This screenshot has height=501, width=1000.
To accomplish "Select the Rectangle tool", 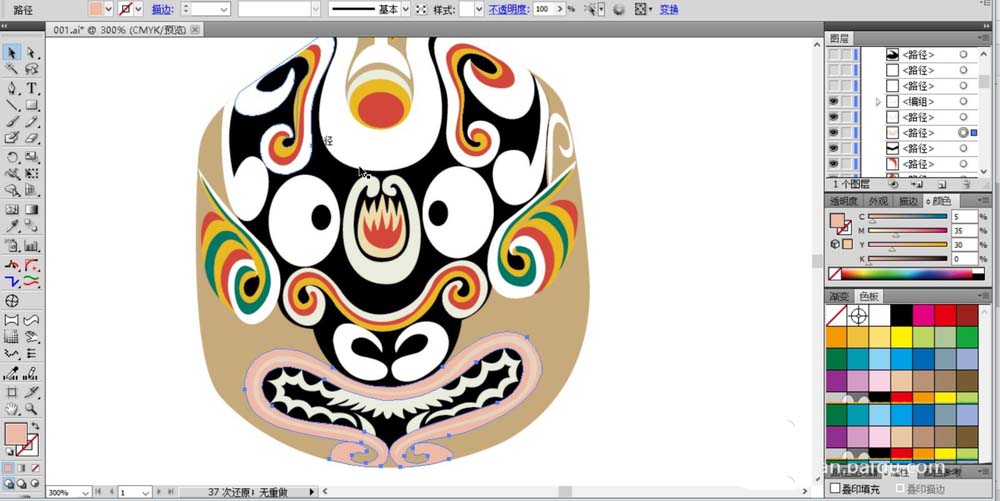I will click(31, 105).
